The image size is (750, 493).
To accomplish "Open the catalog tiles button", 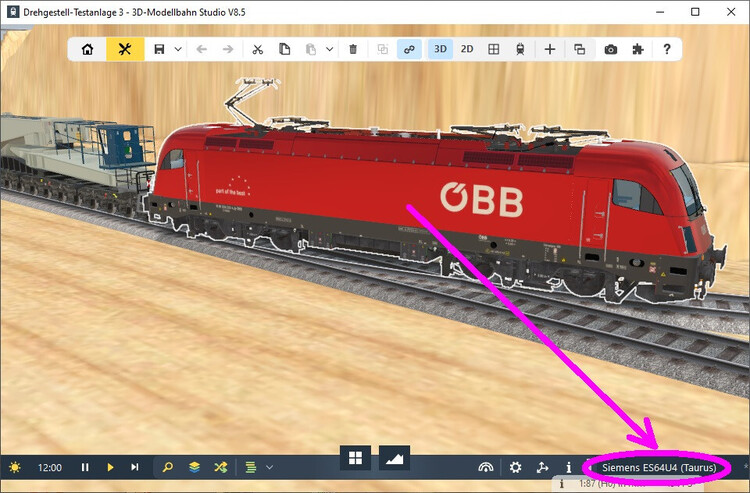I will (355, 458).
